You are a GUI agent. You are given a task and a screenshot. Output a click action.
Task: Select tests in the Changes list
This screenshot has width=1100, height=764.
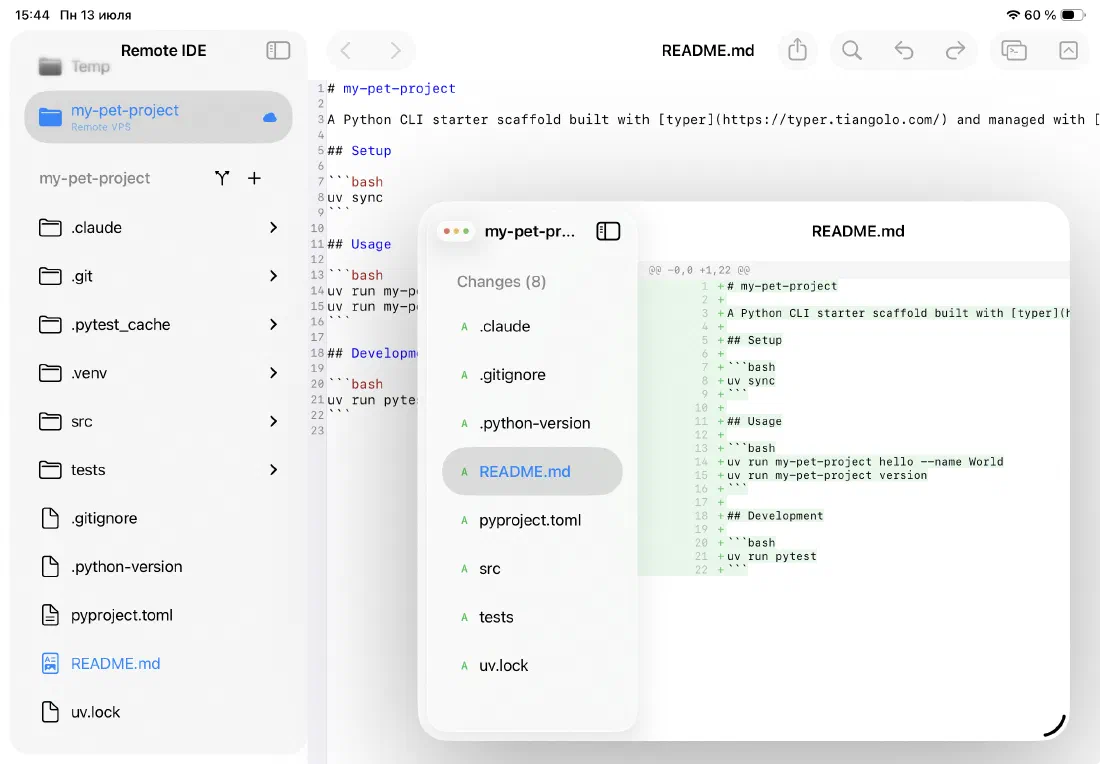[x=532, y=617]
